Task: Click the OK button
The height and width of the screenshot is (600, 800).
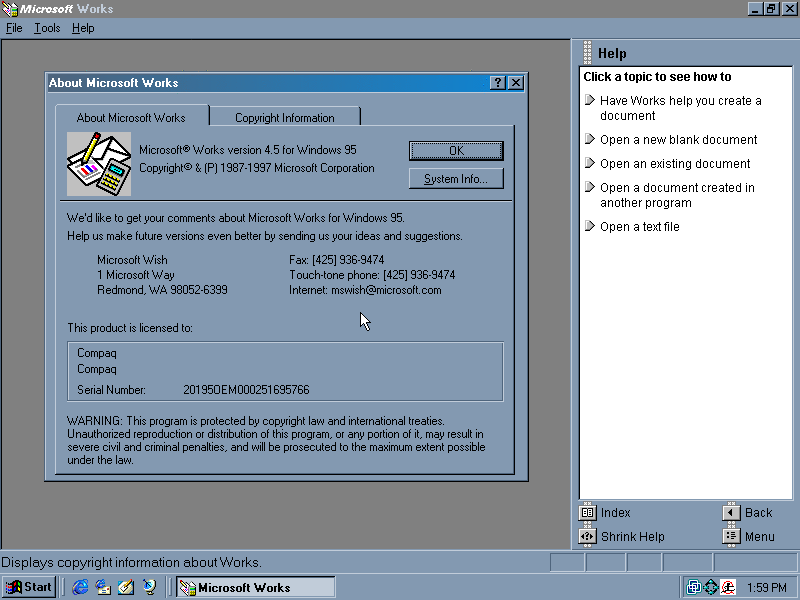Action: pos(456,151)
